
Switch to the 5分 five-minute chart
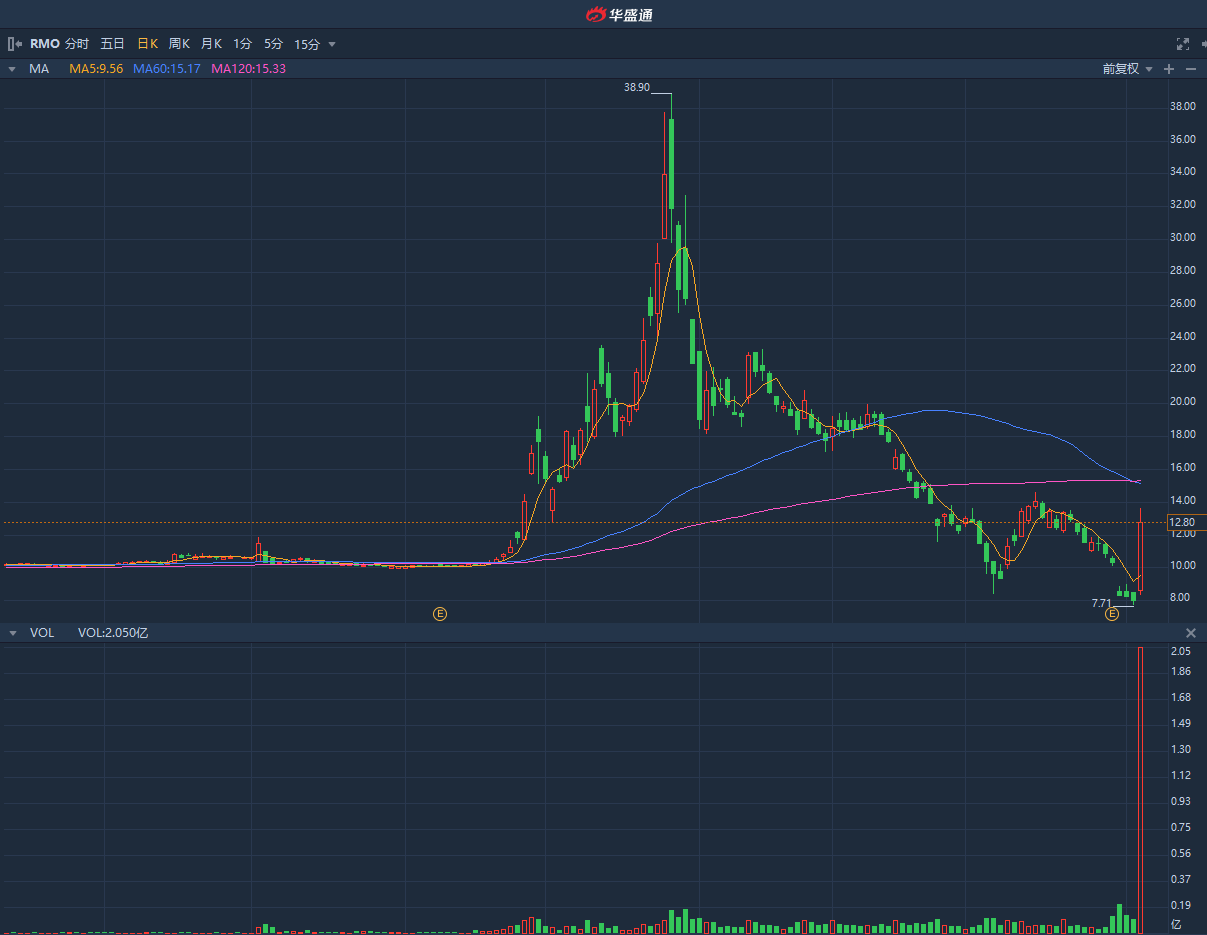point(274,44)
